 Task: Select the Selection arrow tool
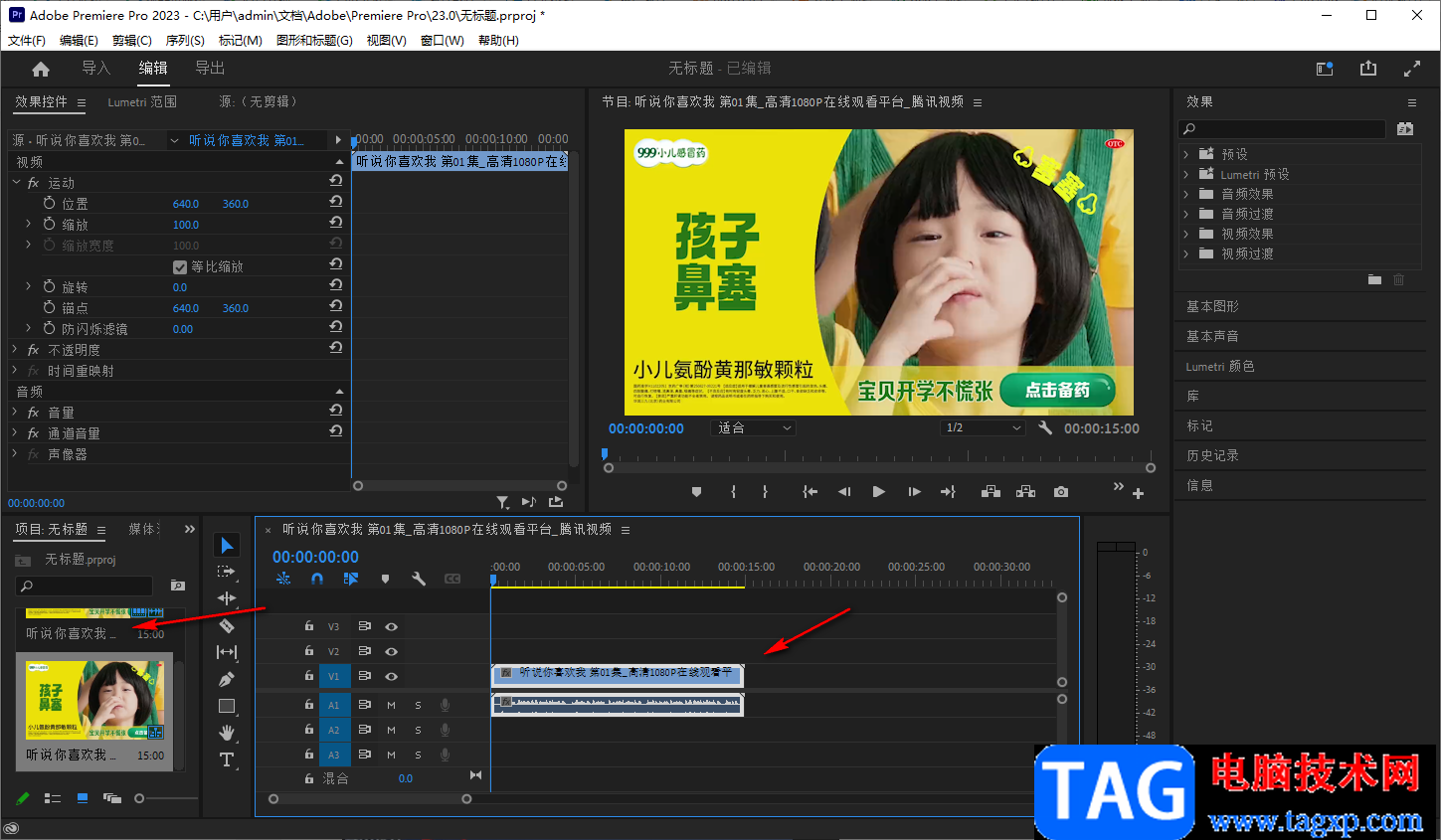coord(227,545)
